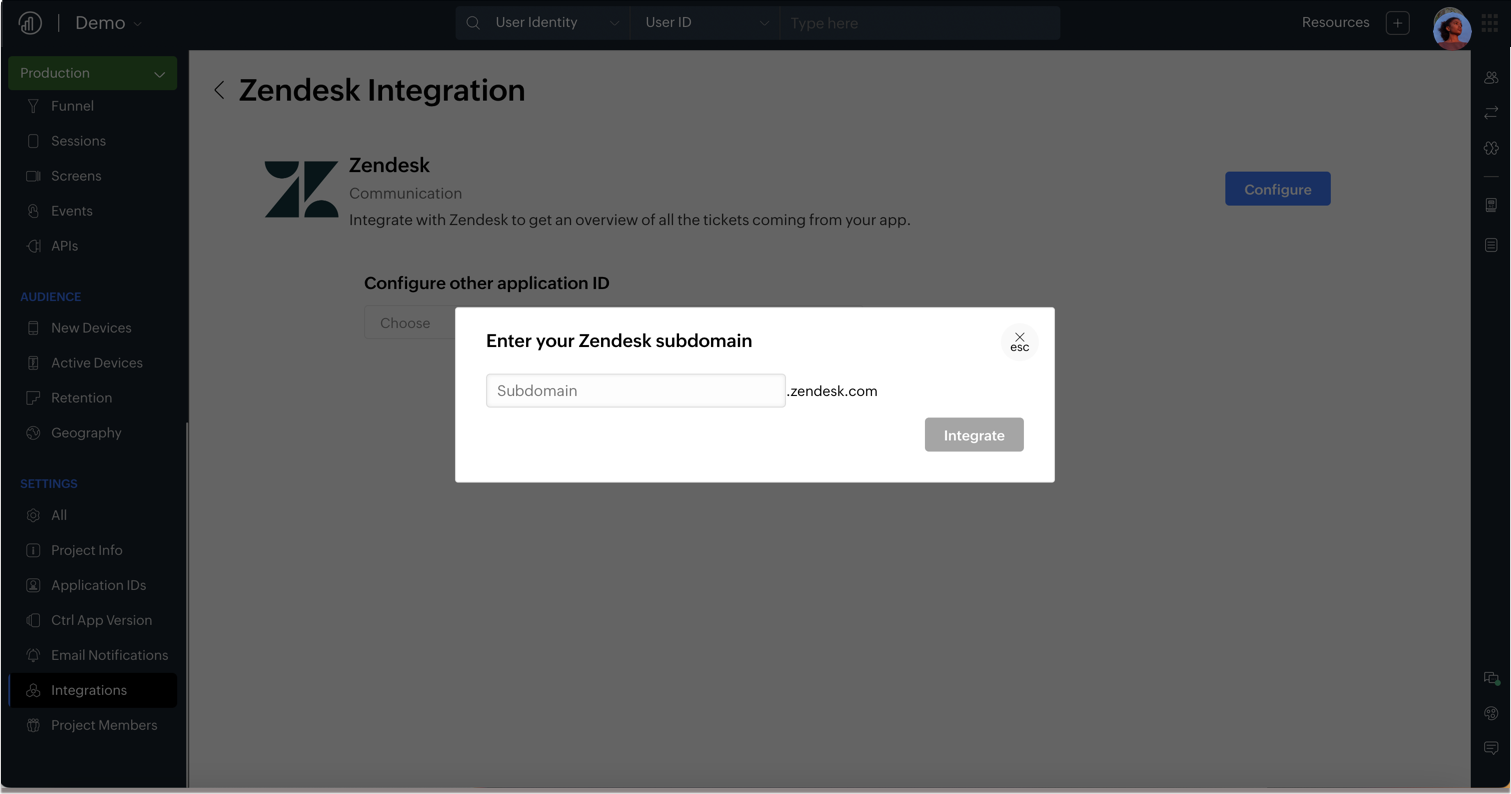Go to Ctrl App Version settings
Image resolution: width=1511 pixels, height=794 pixels.
pos(101,620)
